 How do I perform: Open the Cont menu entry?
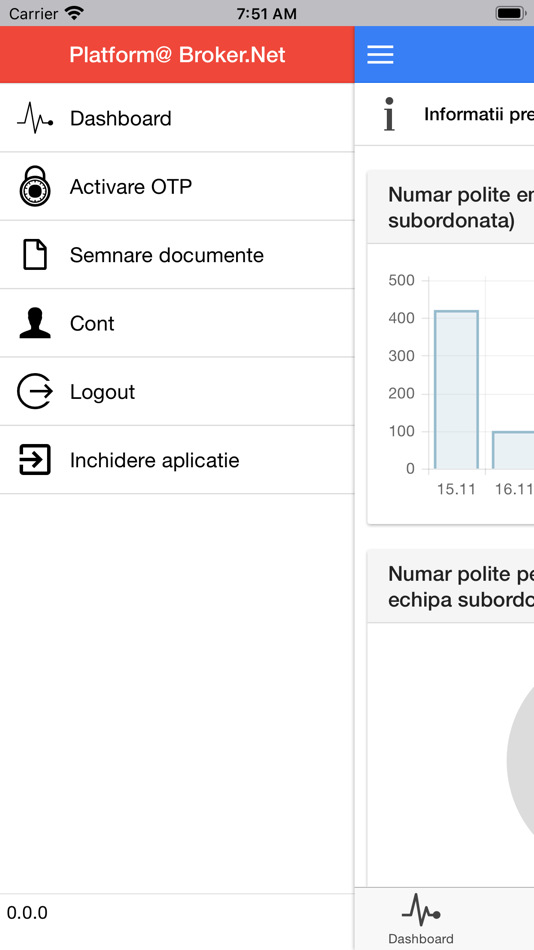pyautogui.click(x=176, y=324)
